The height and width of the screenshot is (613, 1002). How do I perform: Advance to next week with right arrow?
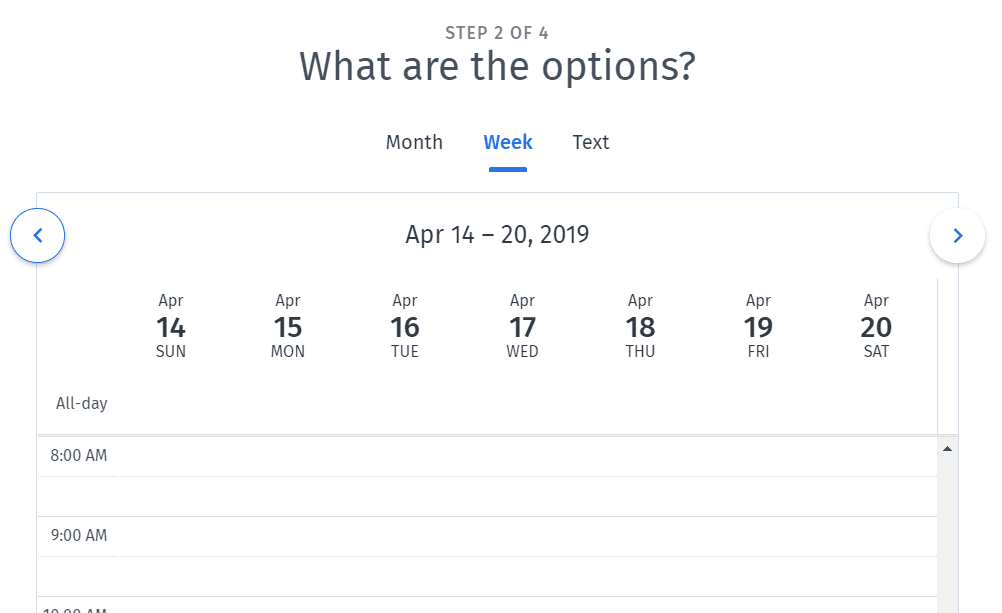click(957, 235)
